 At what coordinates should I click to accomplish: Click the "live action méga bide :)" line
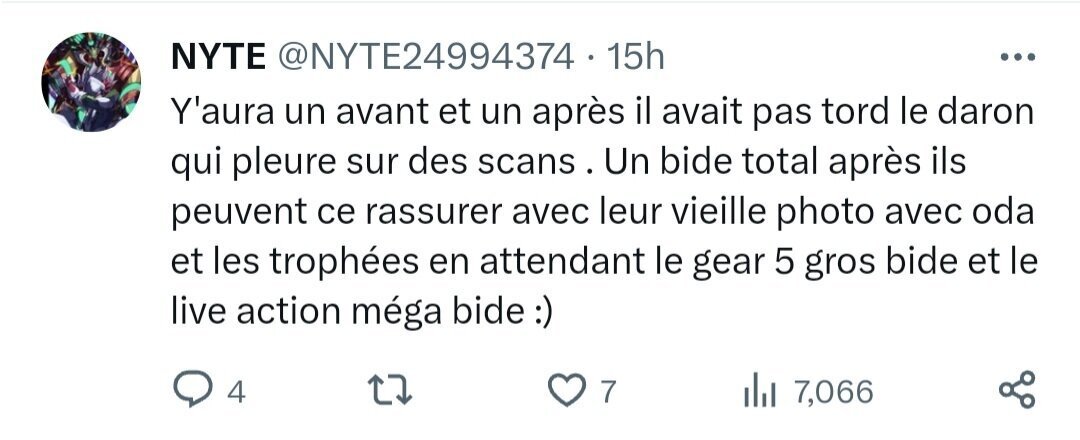coord(362,312)
